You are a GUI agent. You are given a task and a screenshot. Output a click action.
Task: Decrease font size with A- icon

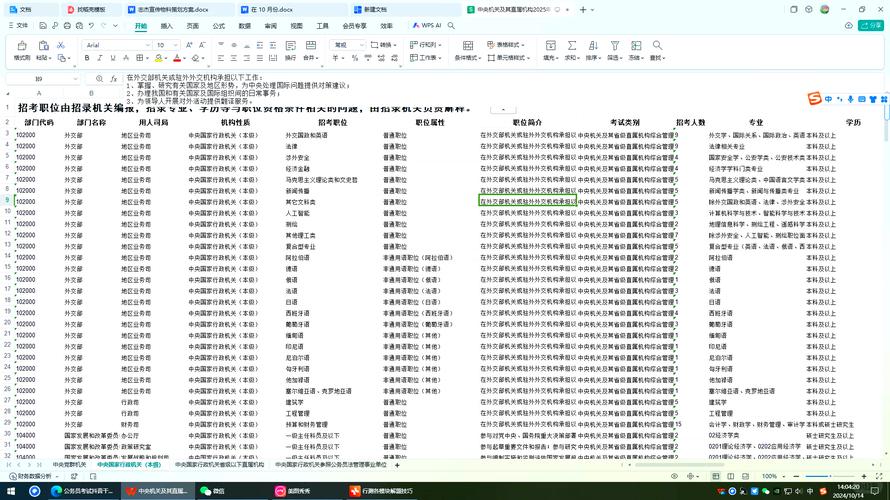point(202,45)
